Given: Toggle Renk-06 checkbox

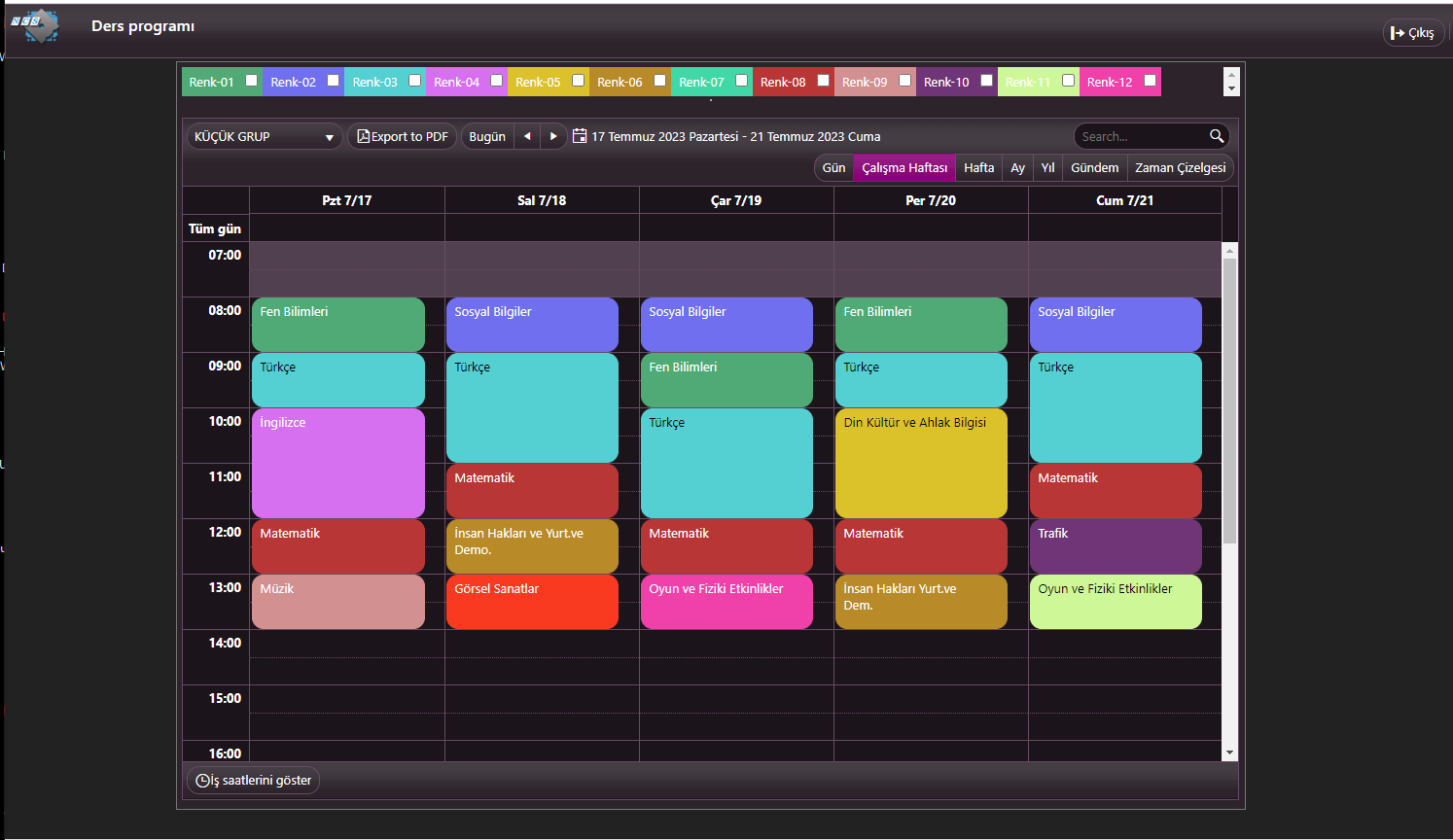Looking at the screenshot, I should 659,81.
